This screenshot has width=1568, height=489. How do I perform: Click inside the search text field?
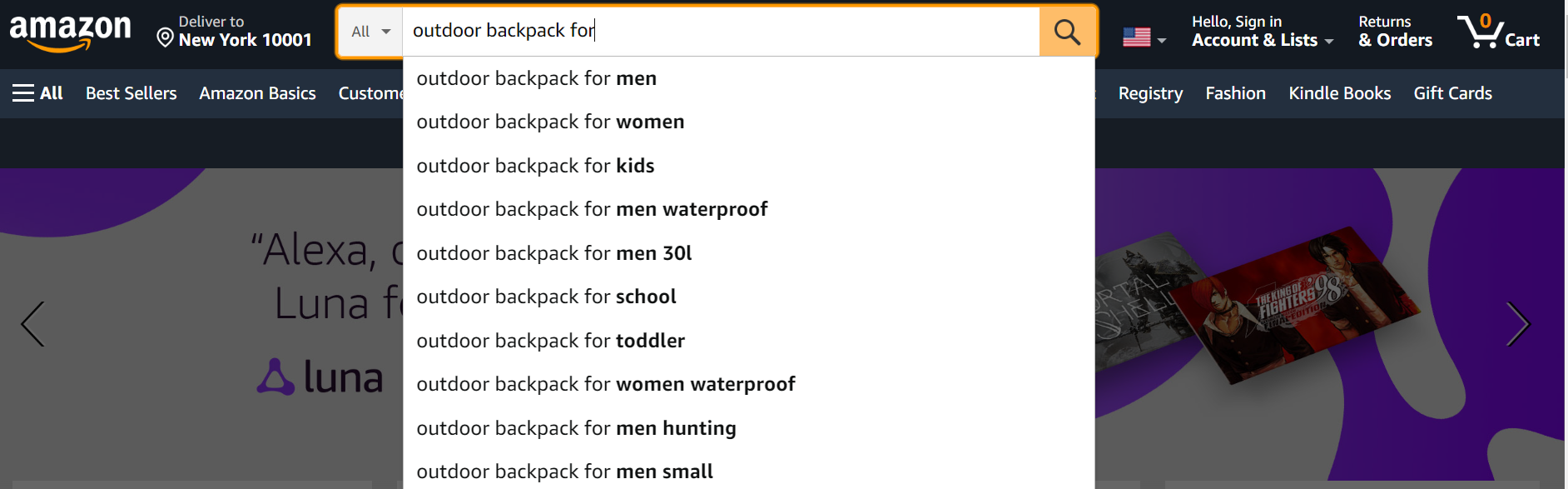[720, 32]
